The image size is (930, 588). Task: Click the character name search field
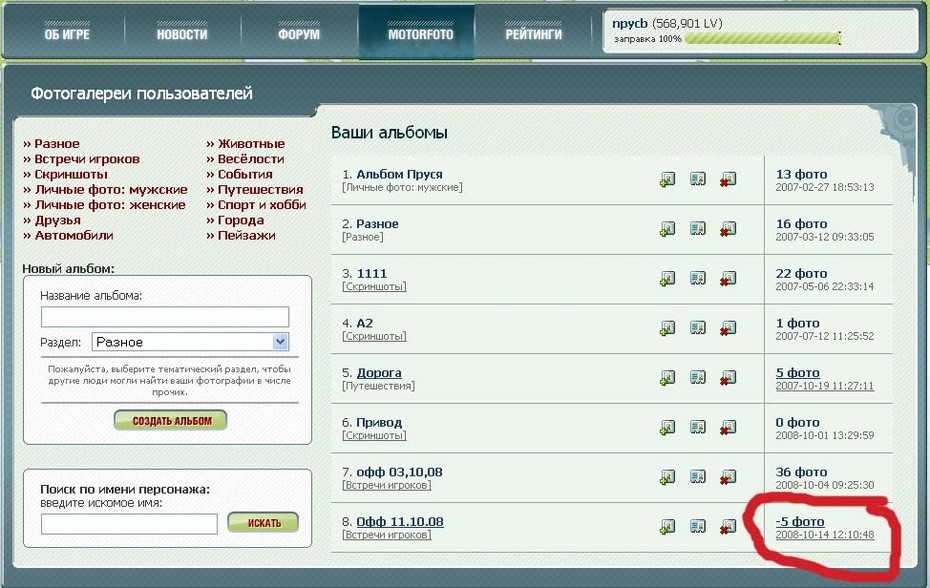(129, 523)
